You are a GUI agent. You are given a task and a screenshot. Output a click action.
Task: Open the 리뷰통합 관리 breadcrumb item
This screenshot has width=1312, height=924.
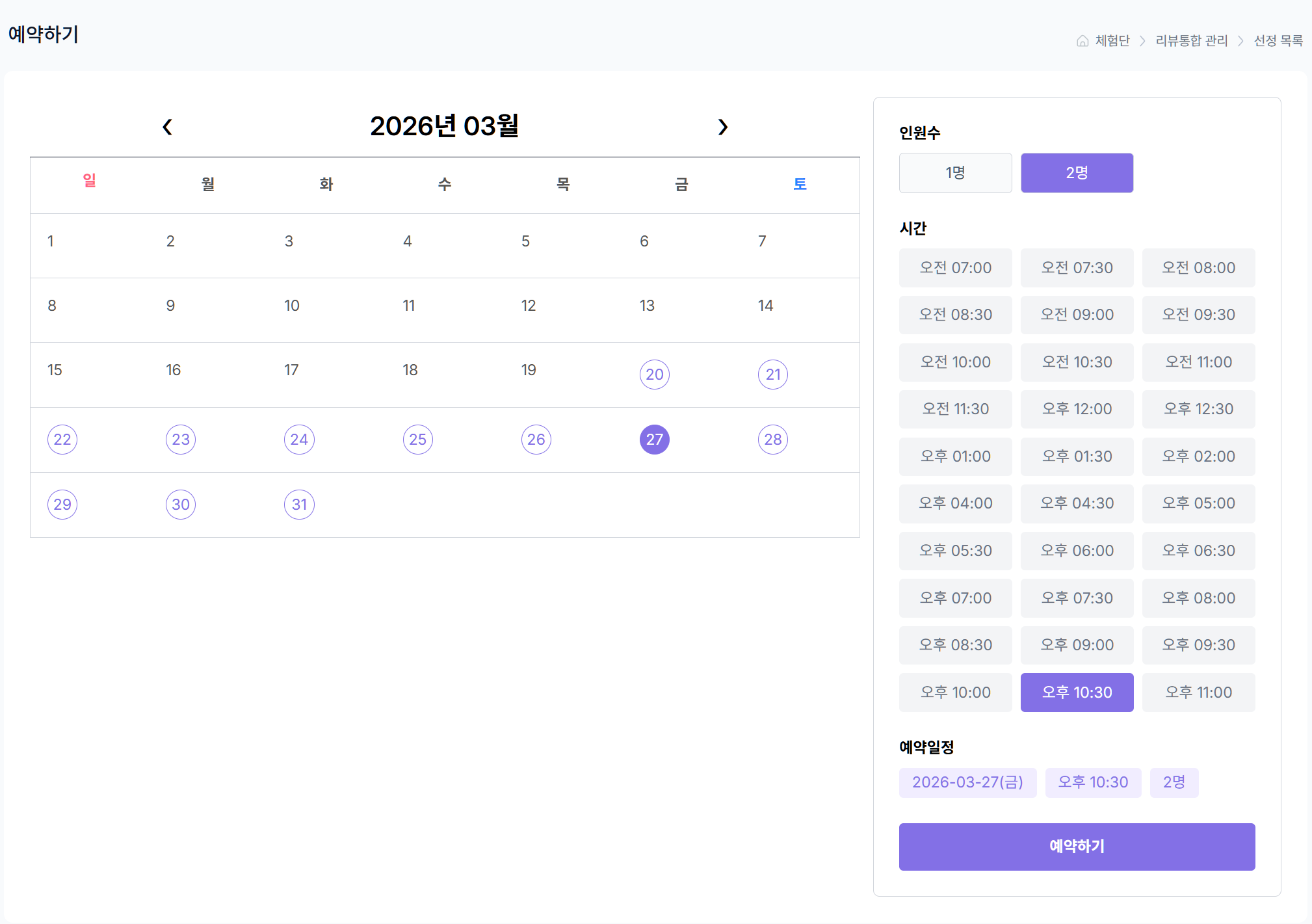[x=1192, y=40]
